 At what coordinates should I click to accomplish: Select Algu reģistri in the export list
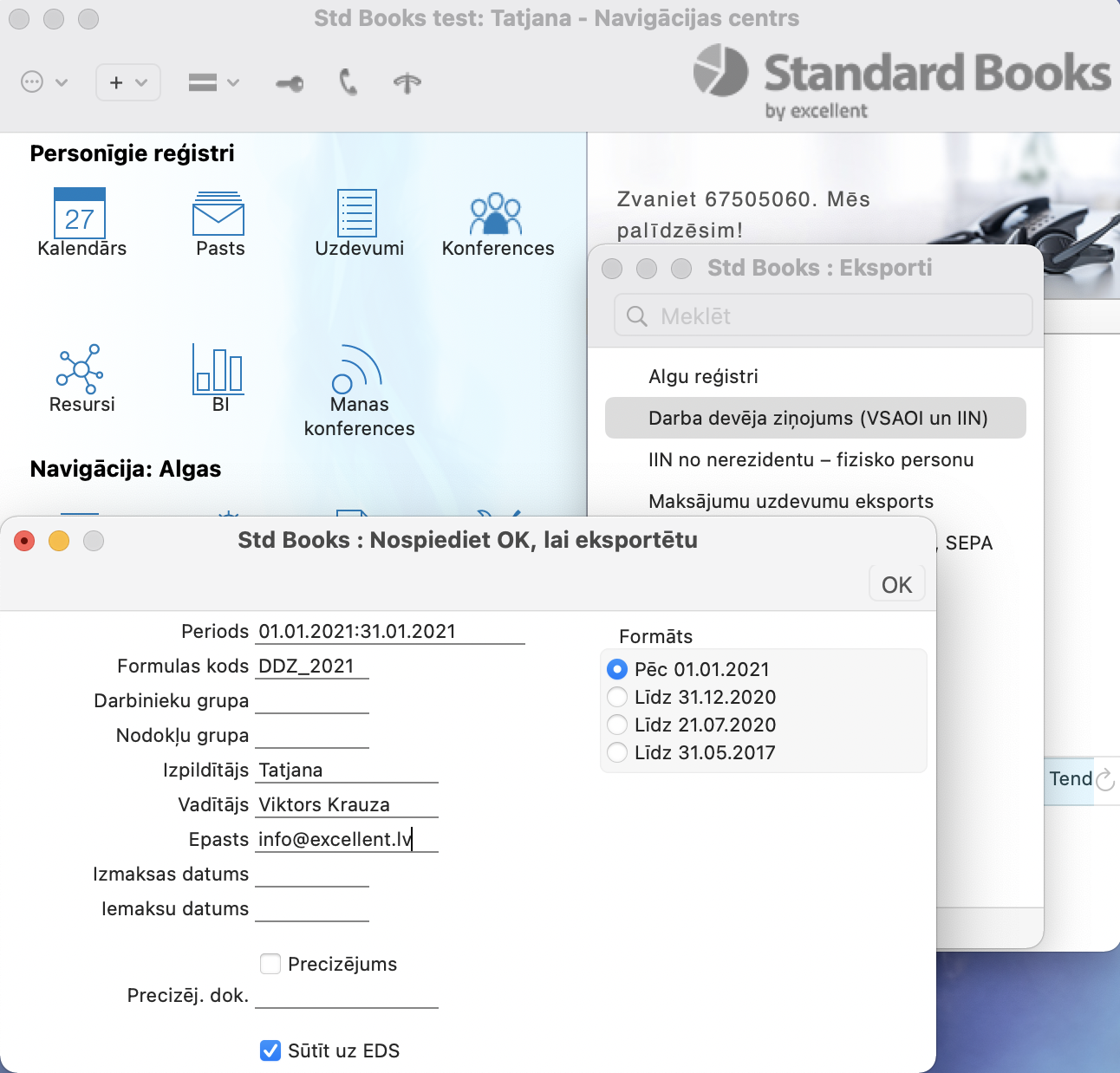(x=703, y=376)
